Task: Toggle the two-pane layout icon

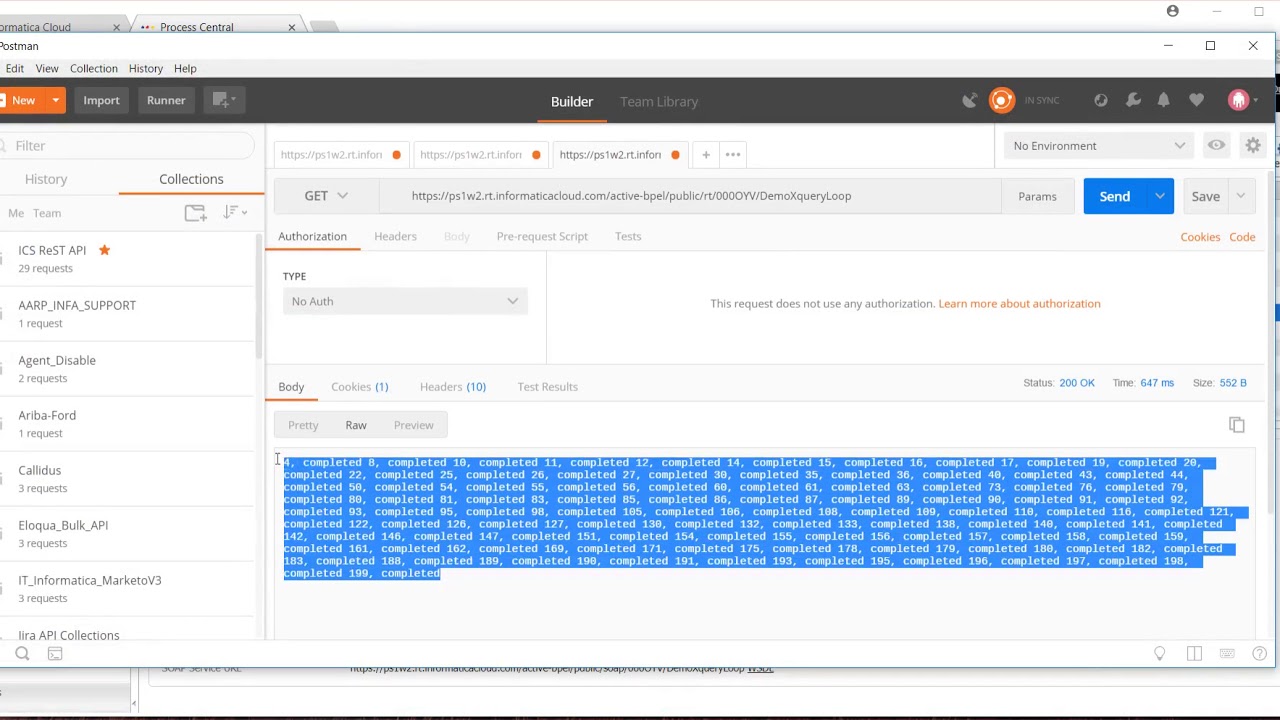Action: [1194, 654]
